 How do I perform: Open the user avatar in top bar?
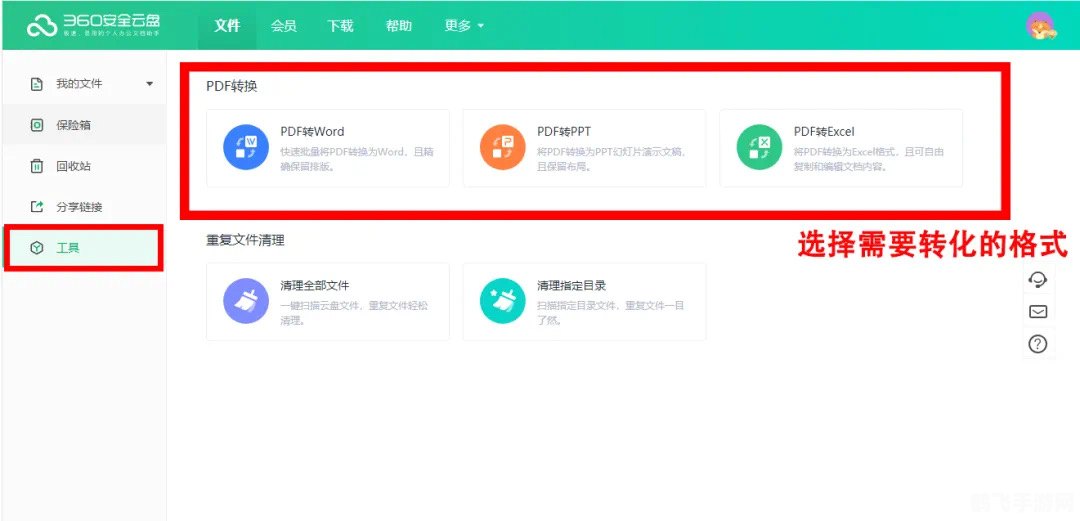point(1040,26)
